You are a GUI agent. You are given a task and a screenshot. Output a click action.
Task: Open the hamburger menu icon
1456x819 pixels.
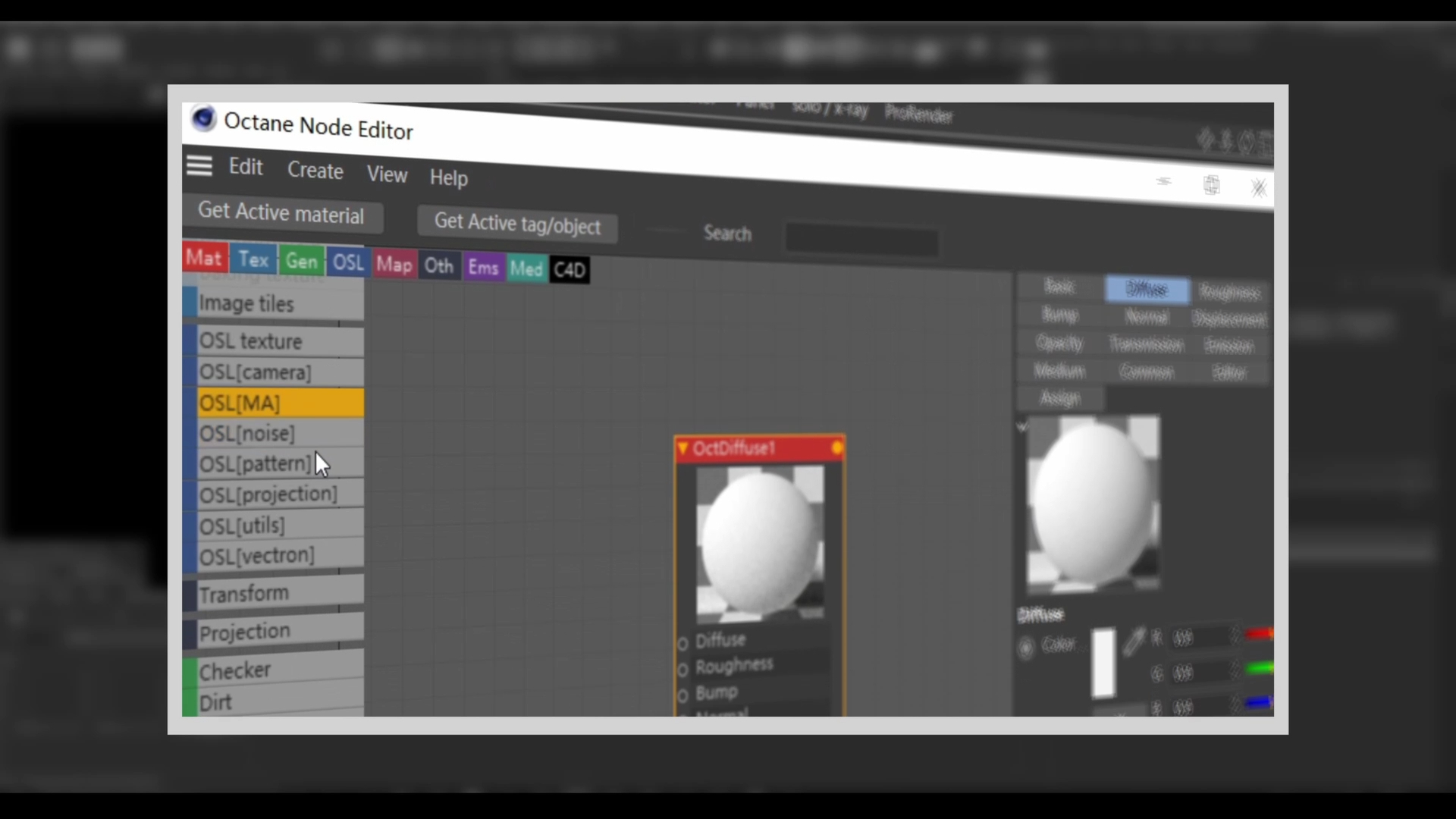[x=199, y=165]
